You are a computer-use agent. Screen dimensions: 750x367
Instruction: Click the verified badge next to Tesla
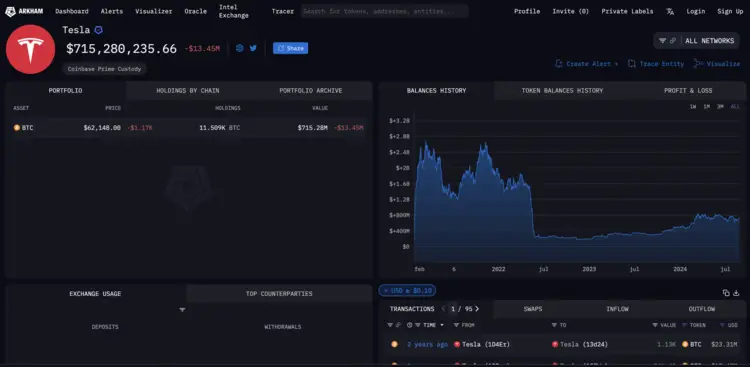click(99, 30)
